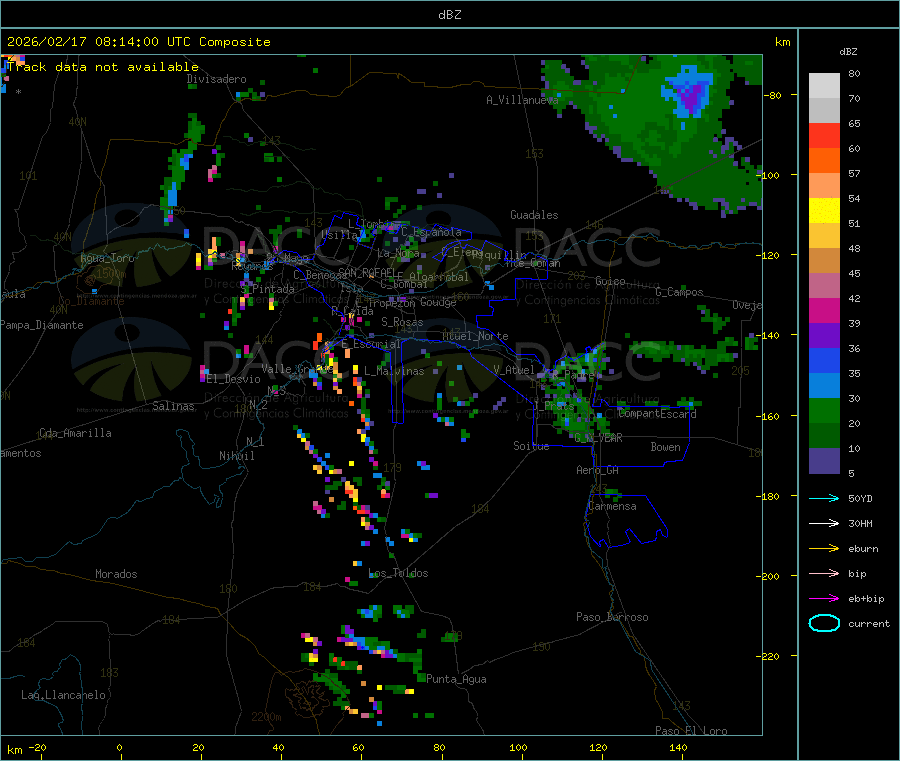This screenshot has height=761, width=900.
Task: Click the 'Soitue' map label
Action: pyautogui.click(x=531, y=446)
